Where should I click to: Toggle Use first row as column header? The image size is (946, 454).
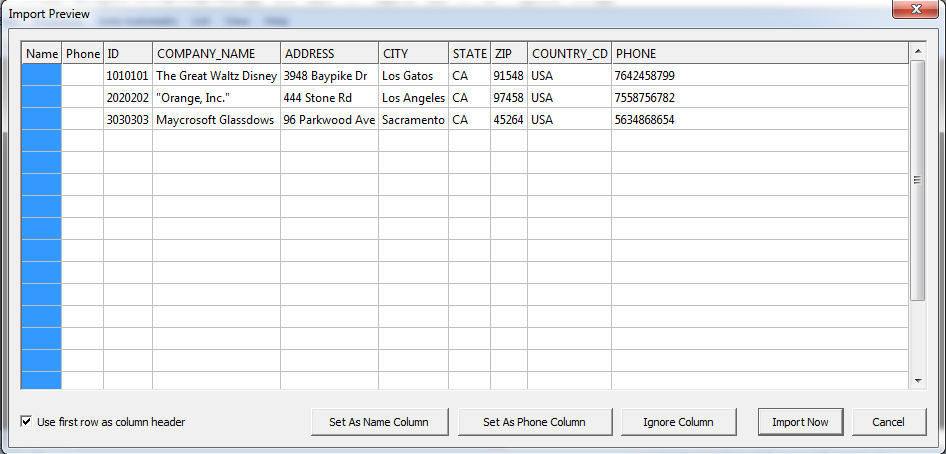26,422
